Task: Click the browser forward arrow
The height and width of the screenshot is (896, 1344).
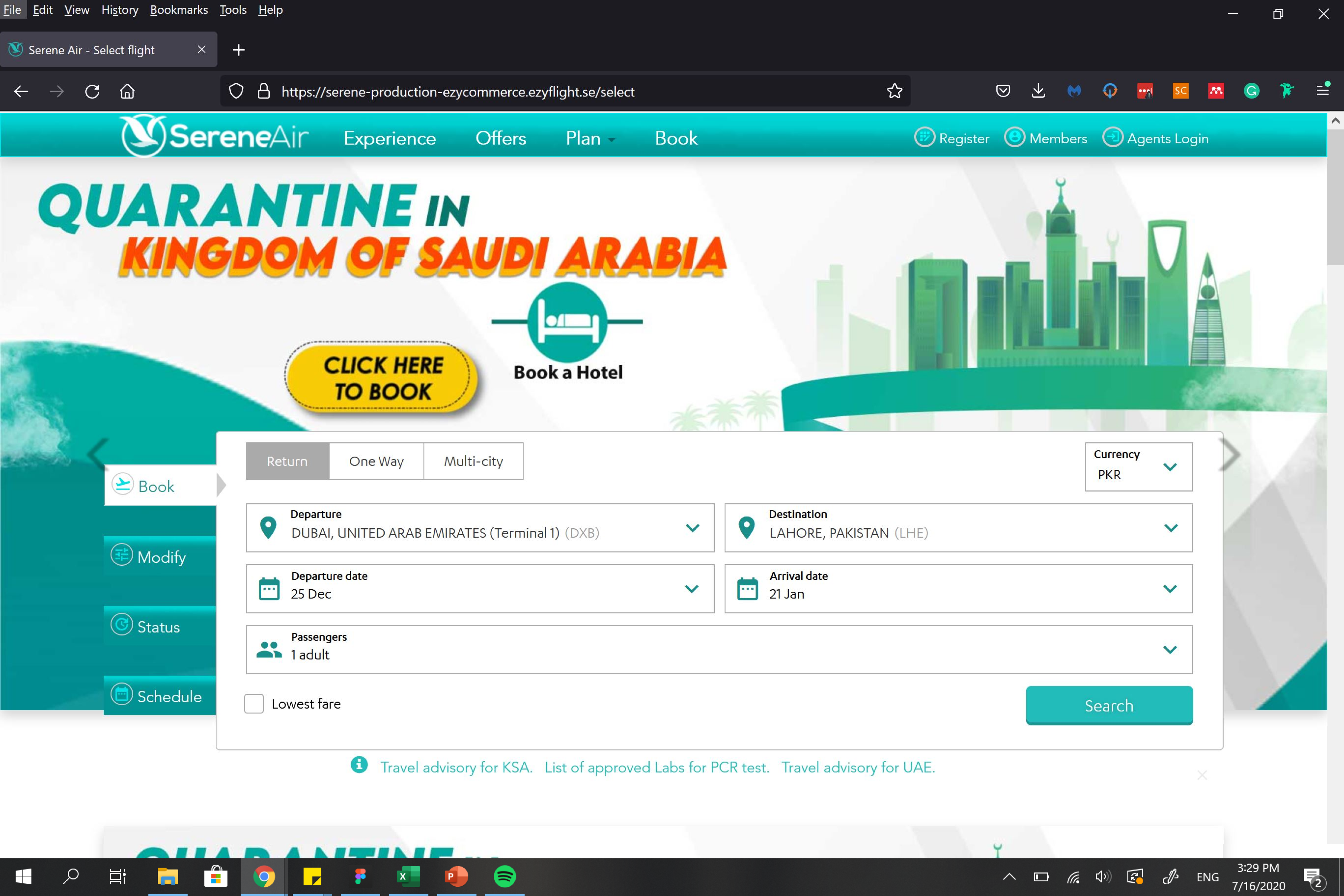Action: pos(56,91)
